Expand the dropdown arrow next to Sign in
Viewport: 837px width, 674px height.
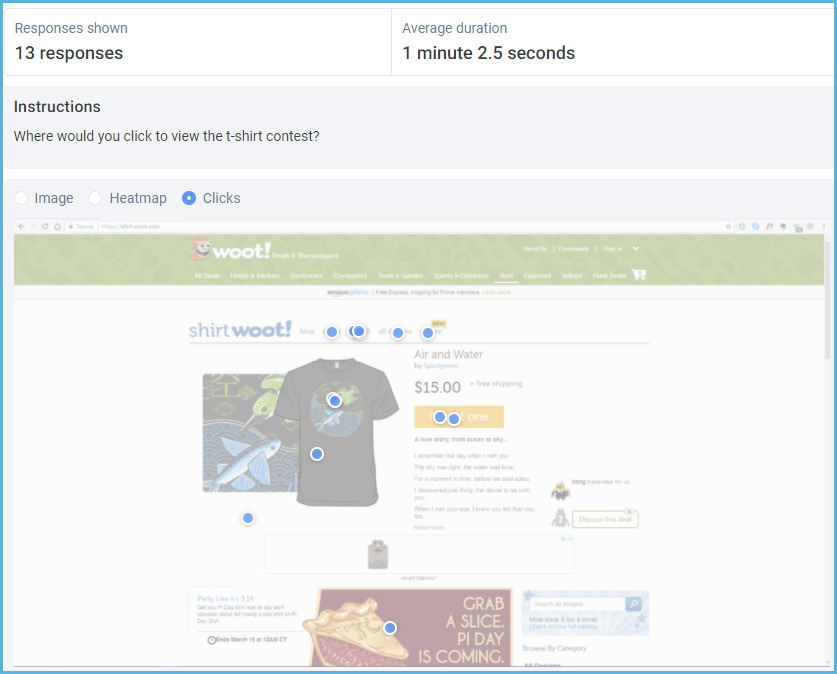pos(636,248)
